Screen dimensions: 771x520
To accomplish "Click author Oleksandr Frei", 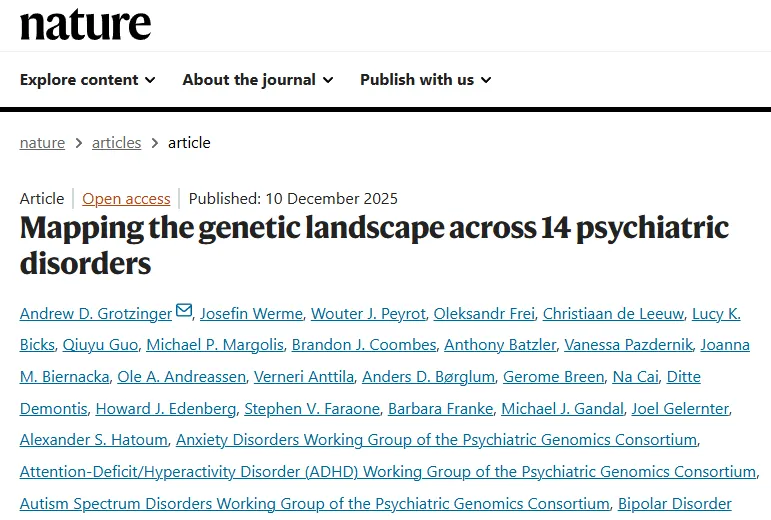I will 482,313.
